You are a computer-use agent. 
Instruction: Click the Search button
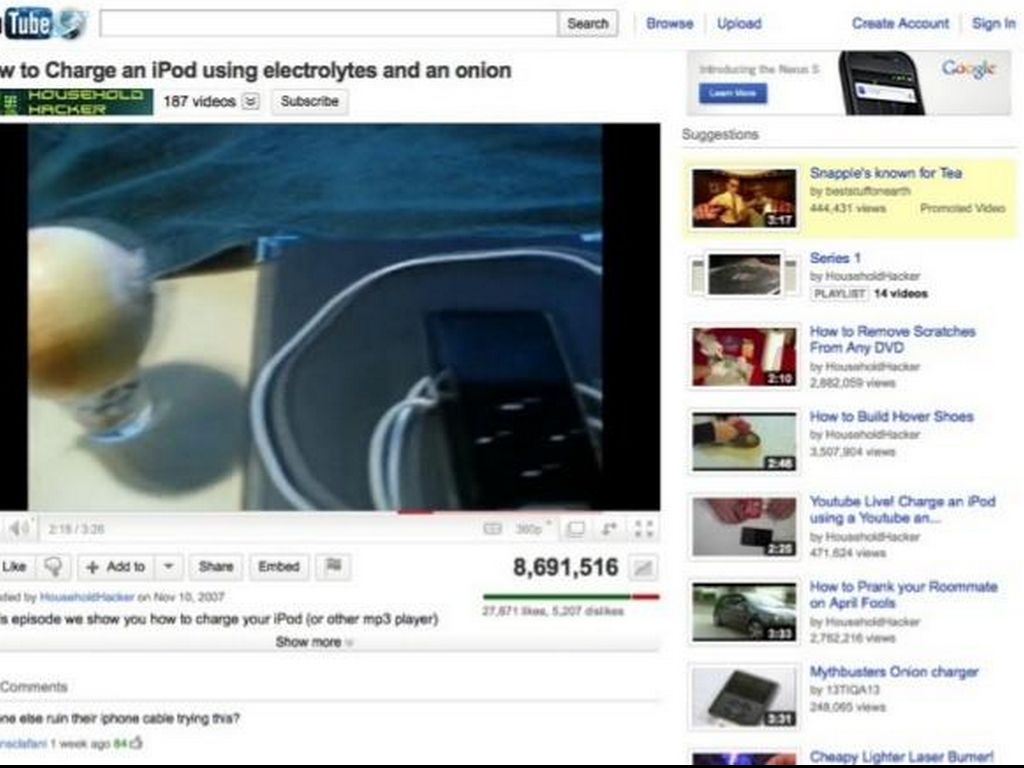click(588, 24)
